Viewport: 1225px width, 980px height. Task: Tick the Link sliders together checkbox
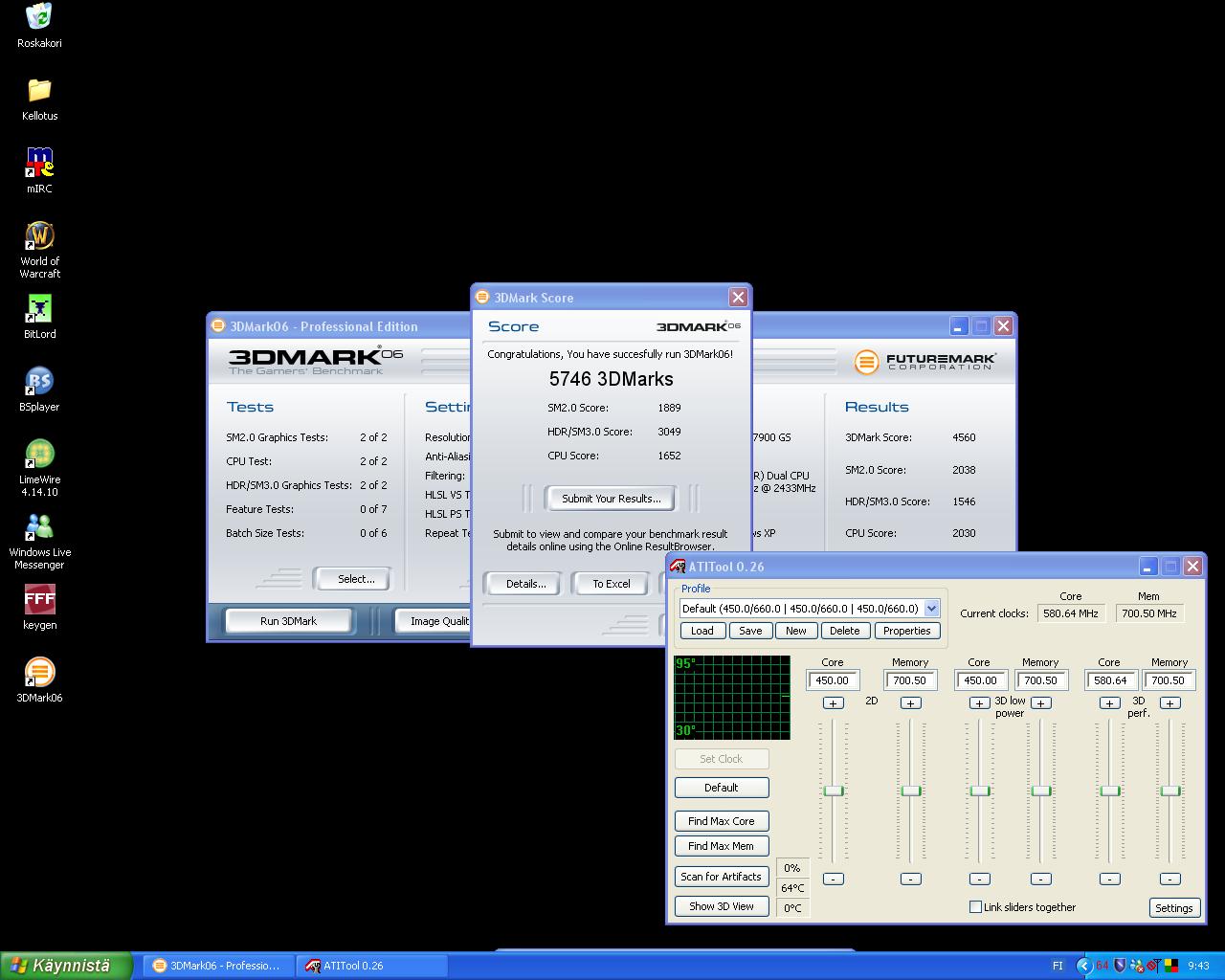point(975,906)
